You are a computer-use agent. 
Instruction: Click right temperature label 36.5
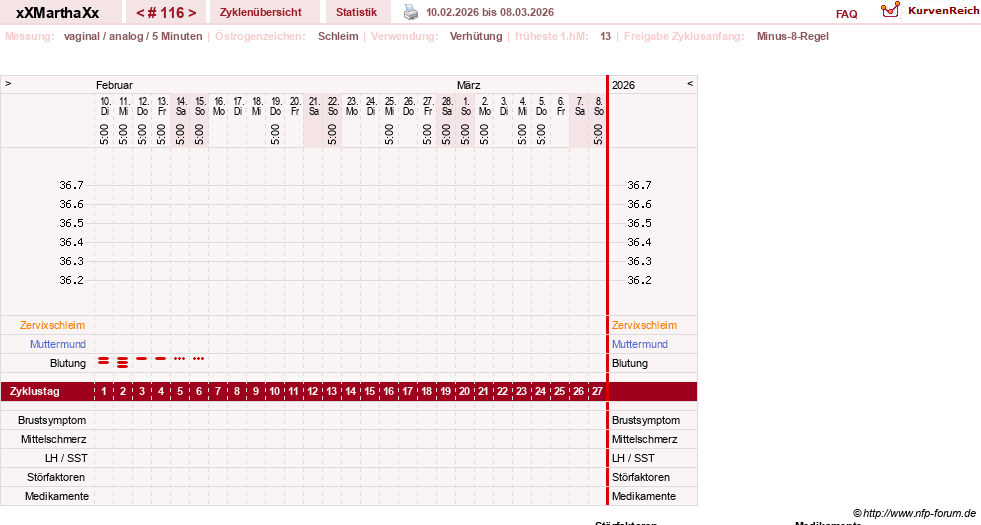pyautogui.click(x=639, y=223)
